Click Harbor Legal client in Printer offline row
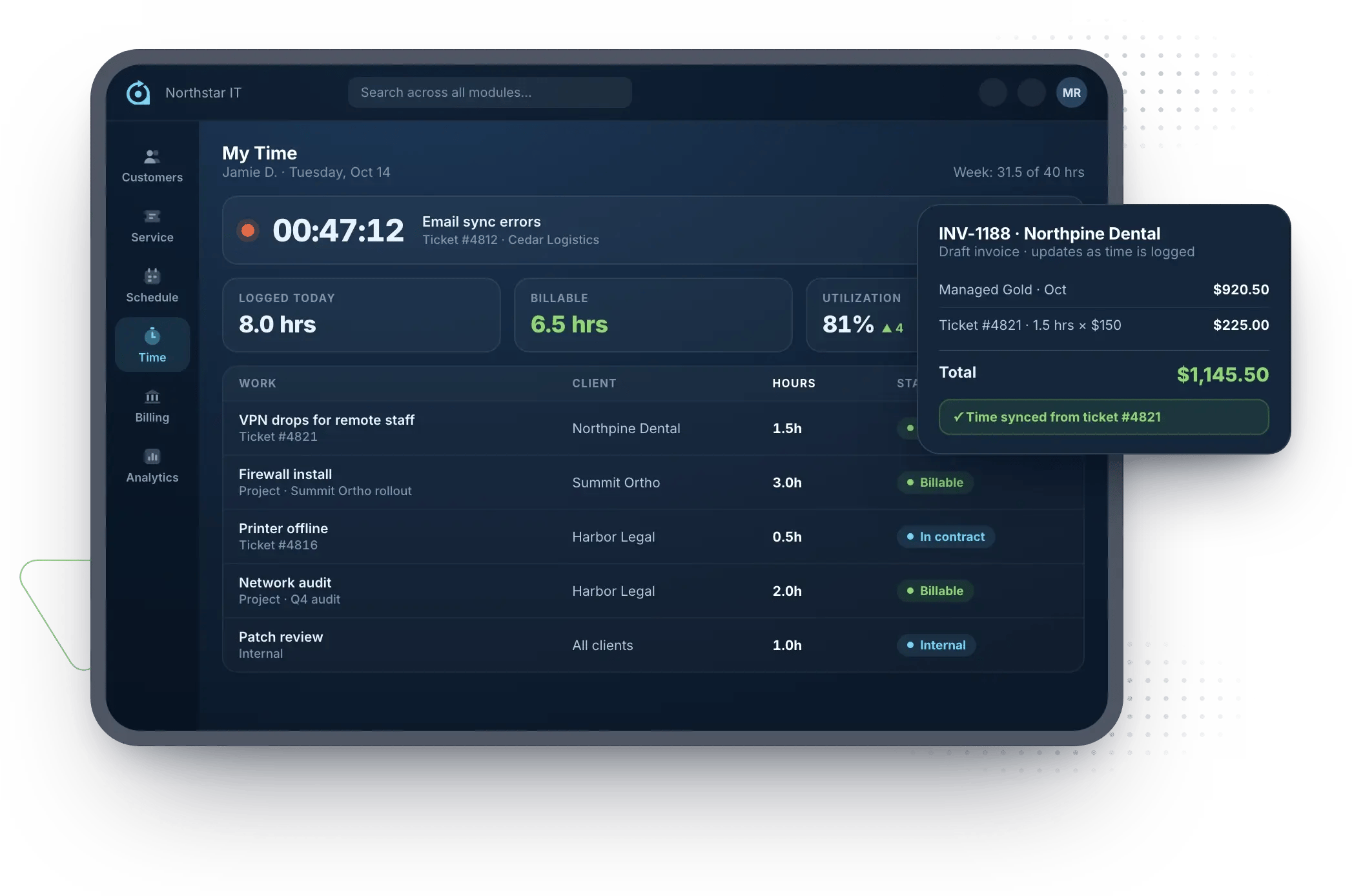1352x896 pixels. 613,537
